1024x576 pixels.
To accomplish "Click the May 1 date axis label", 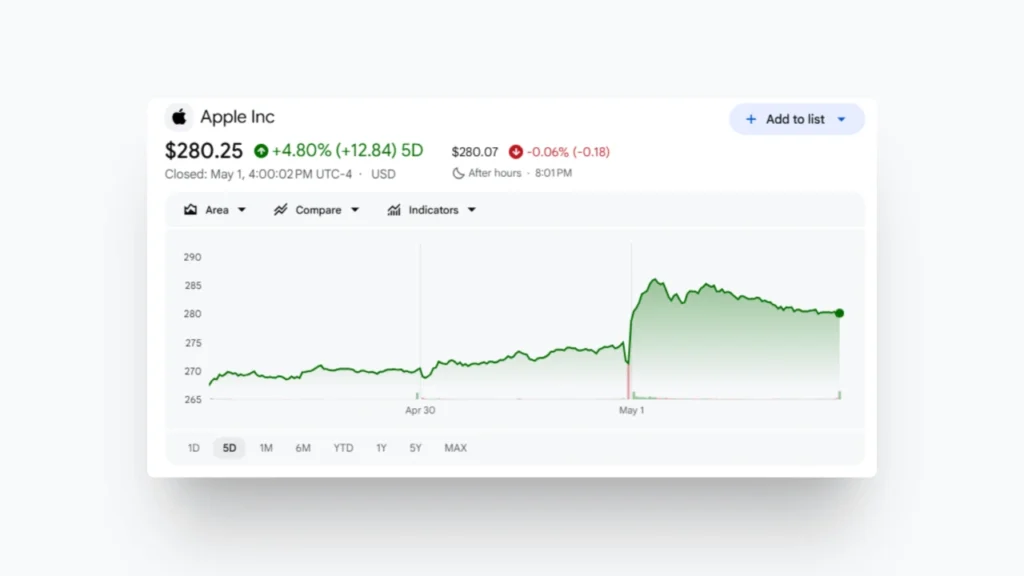I will click(632, 410).
